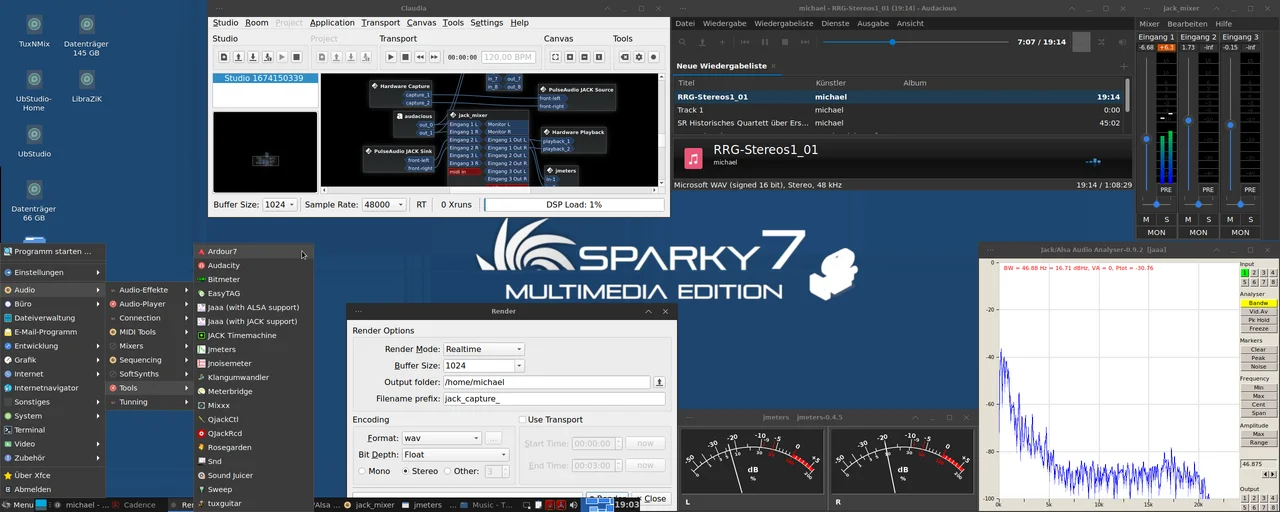1280x512 pixels.
Task: Open Wiedergabeliste menu in Audacious
Action: (783, 23)
